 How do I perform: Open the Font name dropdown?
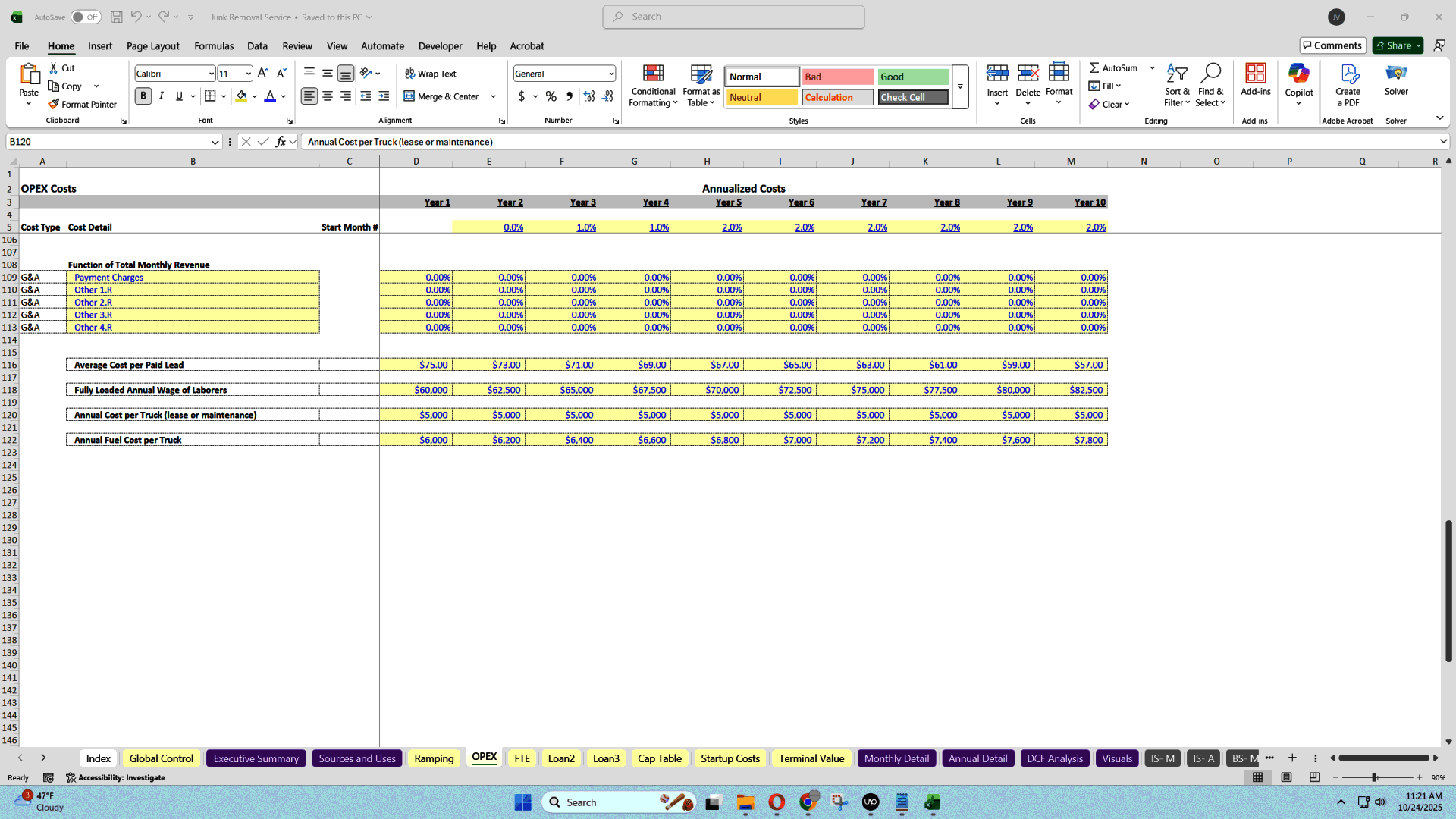(x=211, y=73)
